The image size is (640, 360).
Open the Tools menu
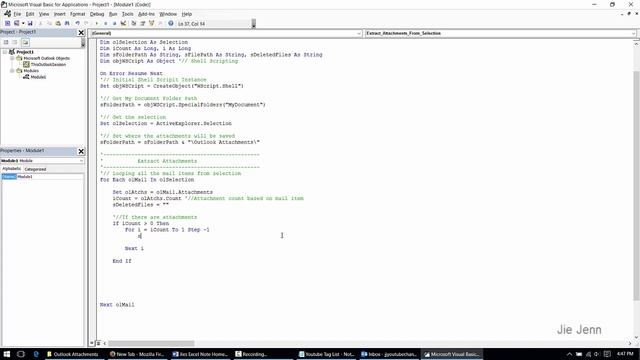[x=128, y=14]
